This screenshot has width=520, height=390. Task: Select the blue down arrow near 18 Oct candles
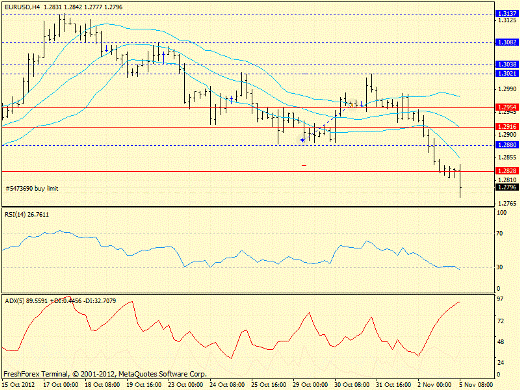(x=106, y=49)
